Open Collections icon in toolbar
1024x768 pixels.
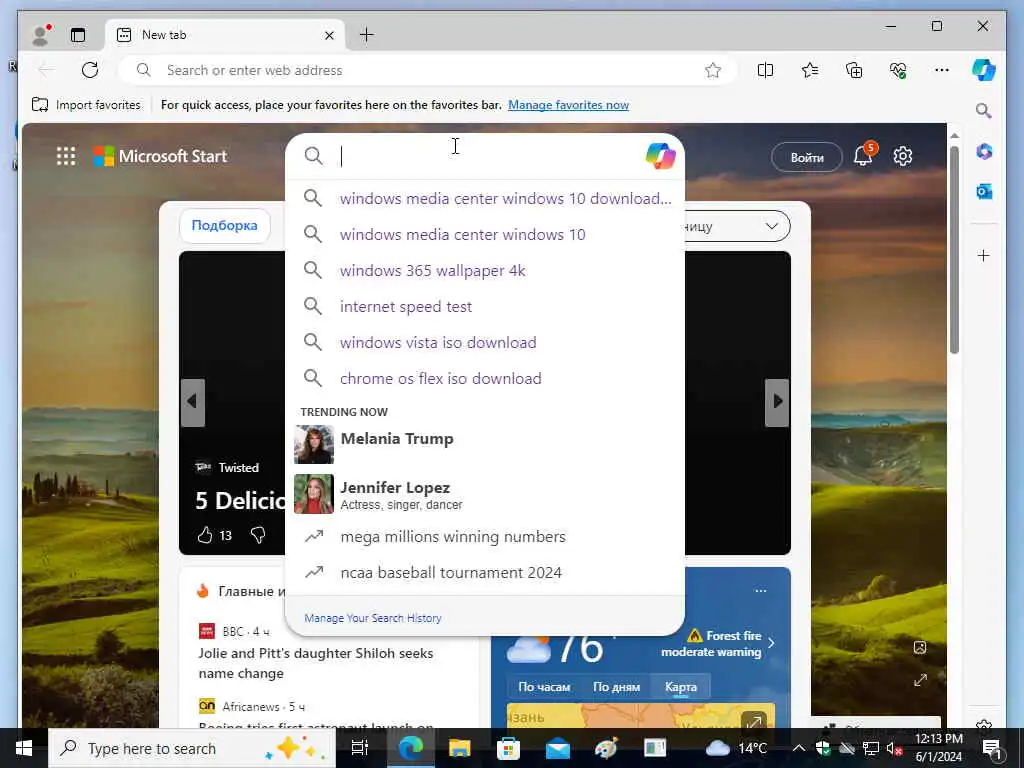tap(854, 70)
